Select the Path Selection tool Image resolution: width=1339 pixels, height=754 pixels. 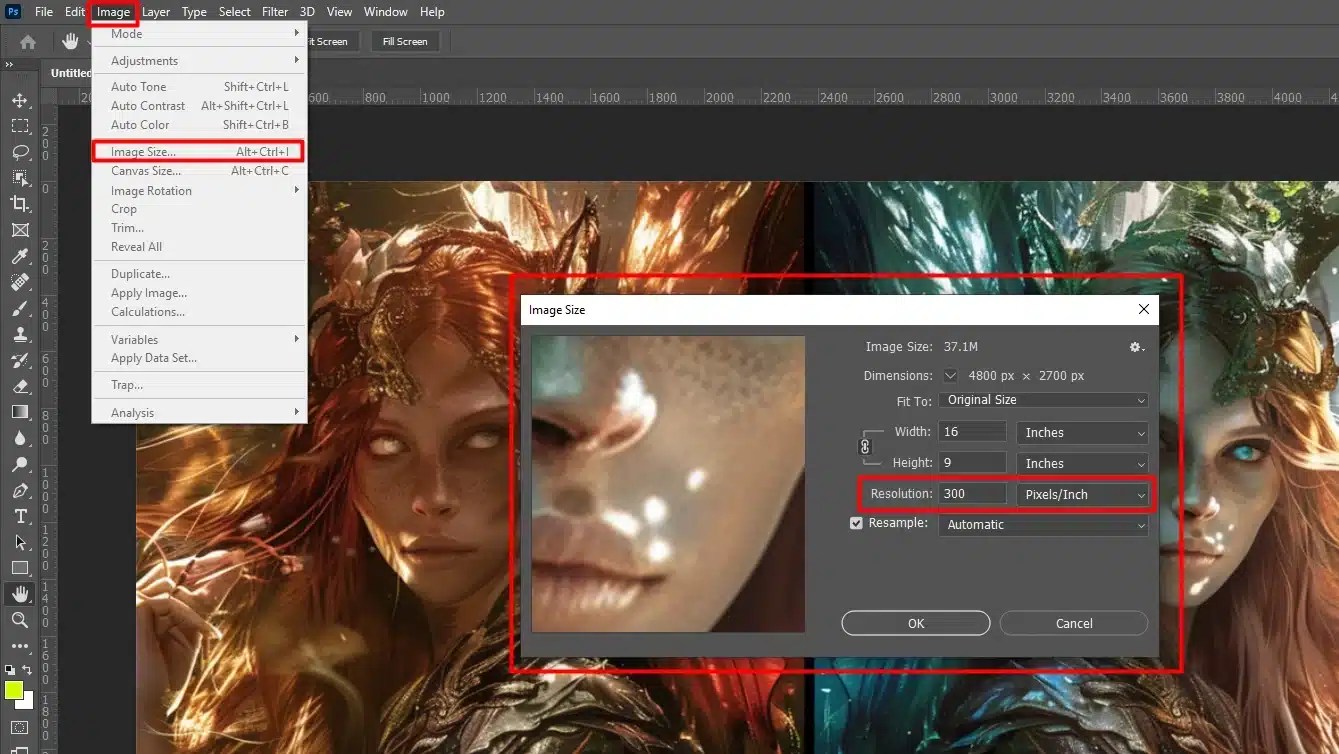pyautogui.click(x=19, y=542)
